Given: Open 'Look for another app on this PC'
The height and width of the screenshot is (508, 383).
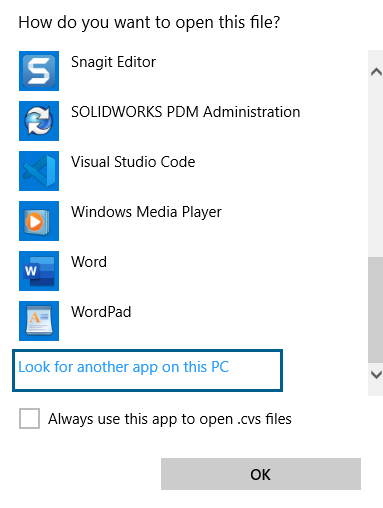Looking at the screenshot, I should pyautogui.click(x=147, y=370).
